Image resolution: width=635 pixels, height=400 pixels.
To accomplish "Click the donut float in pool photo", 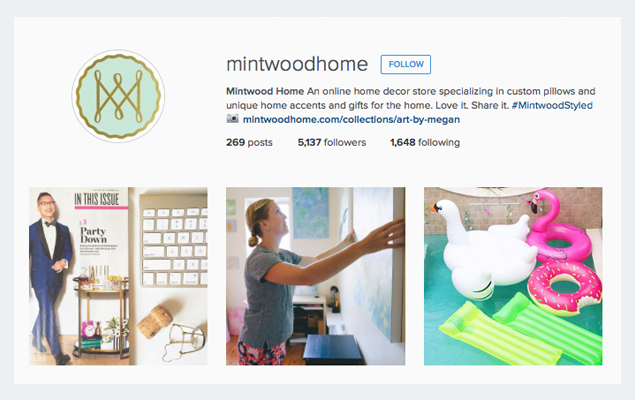I will pos(564,287).
